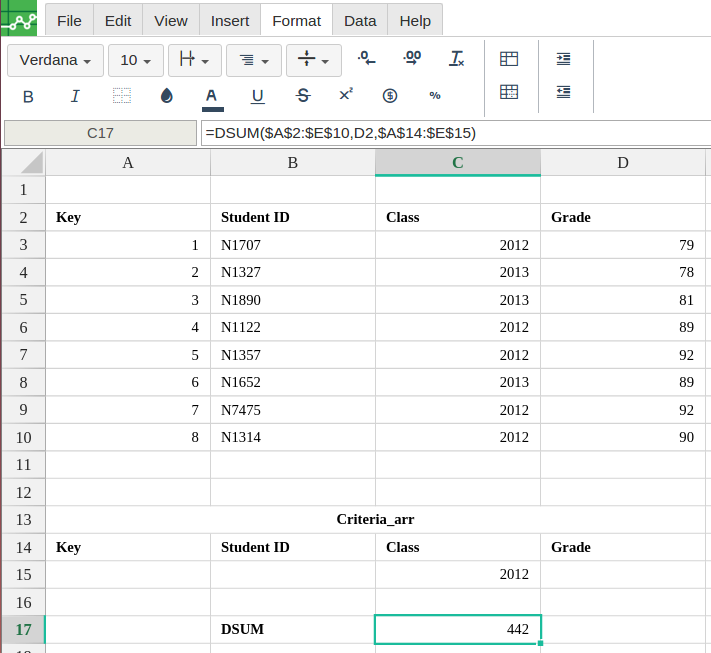Screen dimensions: 711x653
Task: Increase decimal places
Action: (412, 59)
